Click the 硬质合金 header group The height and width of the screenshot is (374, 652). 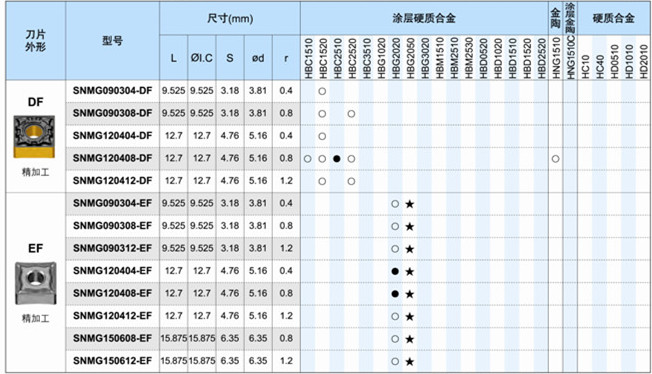tap(613, 18)
